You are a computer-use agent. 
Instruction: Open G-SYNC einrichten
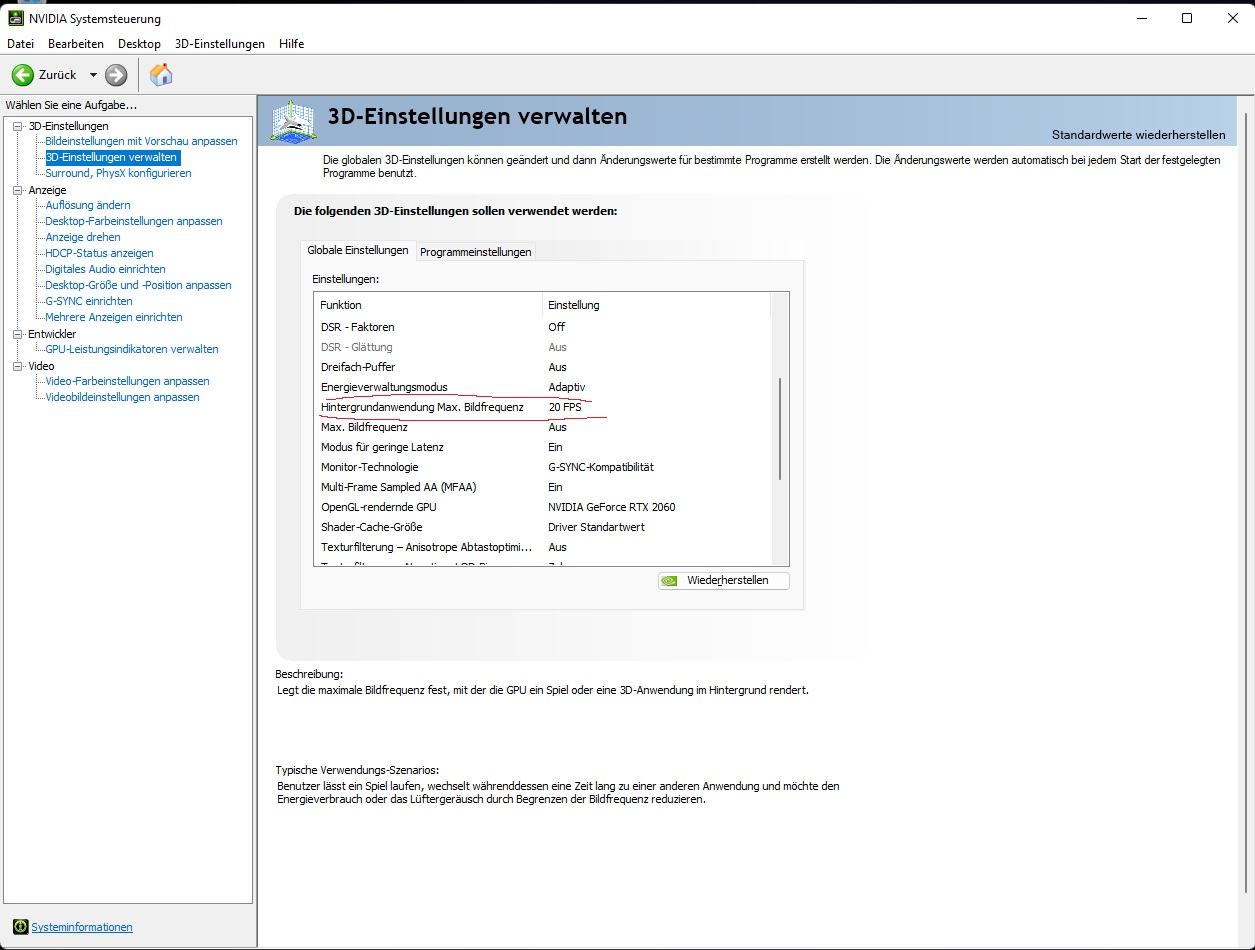pyautogui.click(x=89, y=301)
